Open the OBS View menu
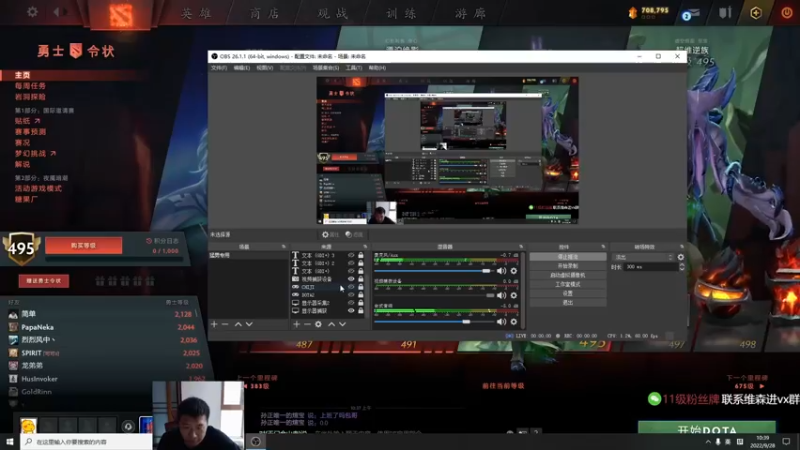 265,68
